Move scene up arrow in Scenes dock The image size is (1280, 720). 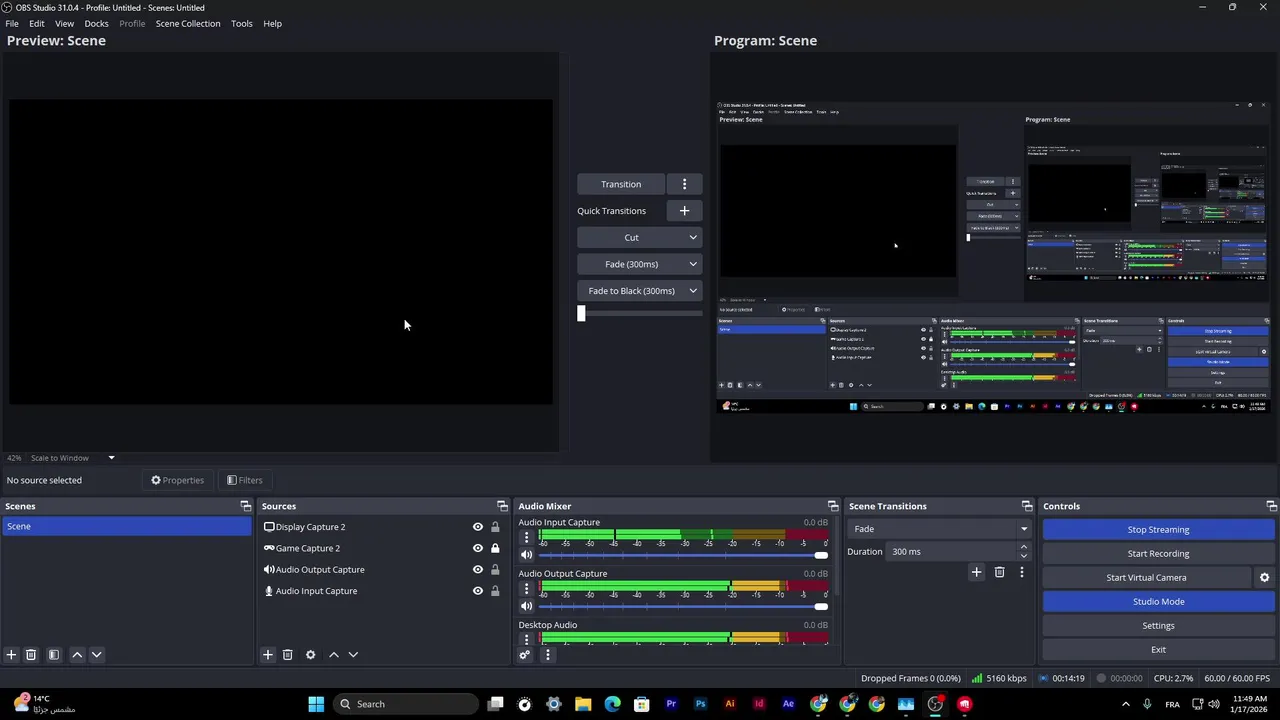pyautogui.click(x=77, y=655)
